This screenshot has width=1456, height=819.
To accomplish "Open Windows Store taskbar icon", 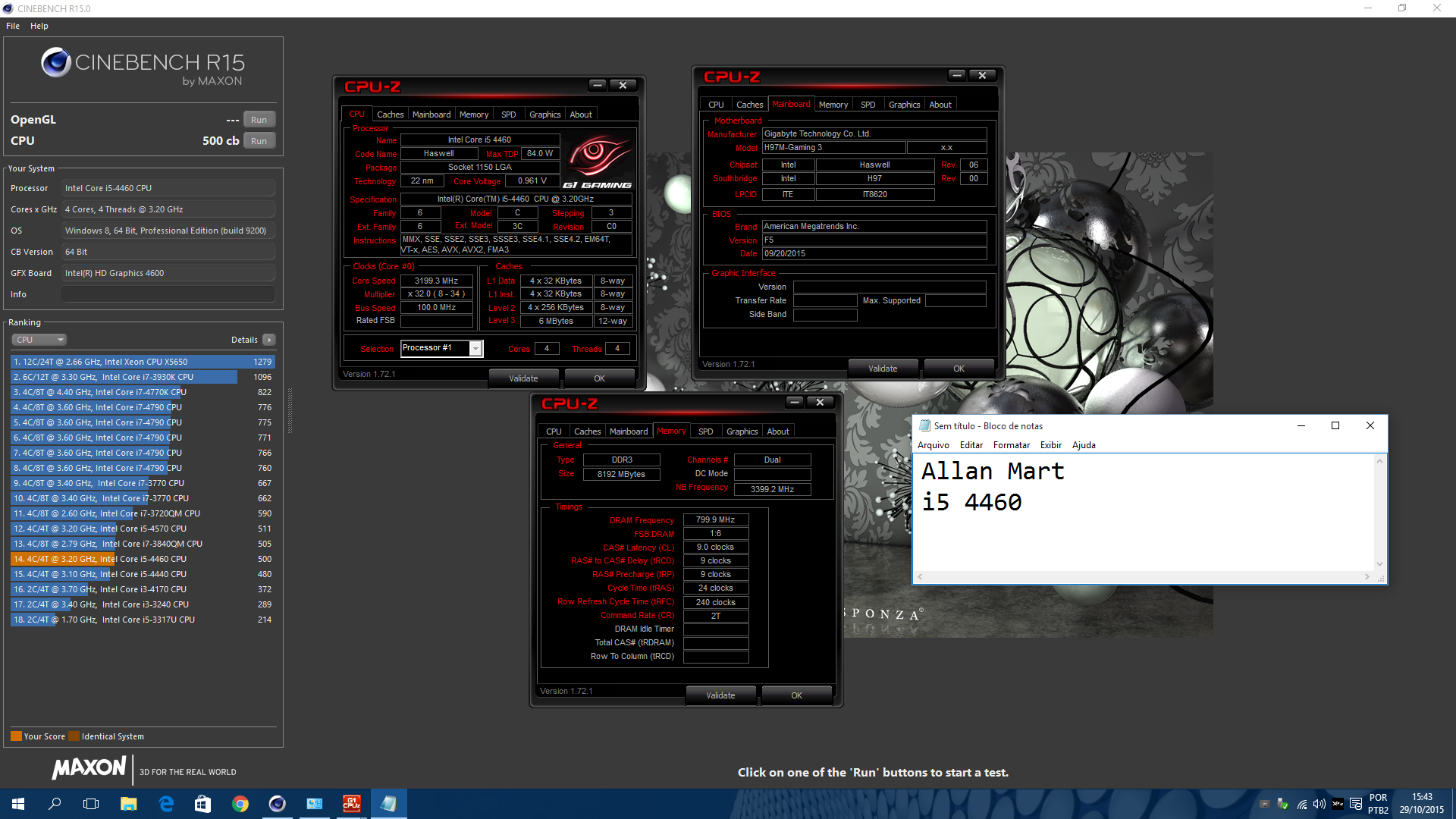I will tap(202, 804).
